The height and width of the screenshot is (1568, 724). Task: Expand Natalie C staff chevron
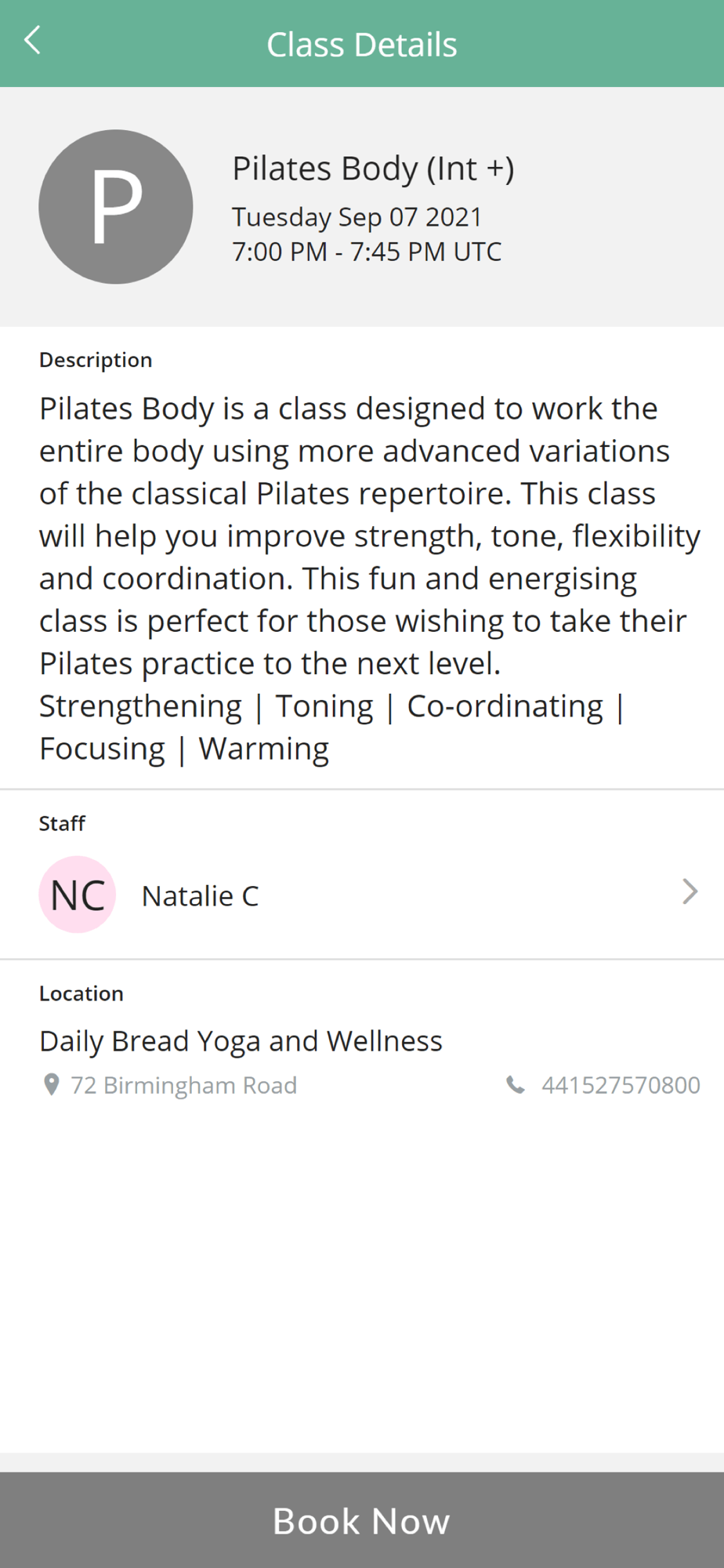tap(690, 891)
